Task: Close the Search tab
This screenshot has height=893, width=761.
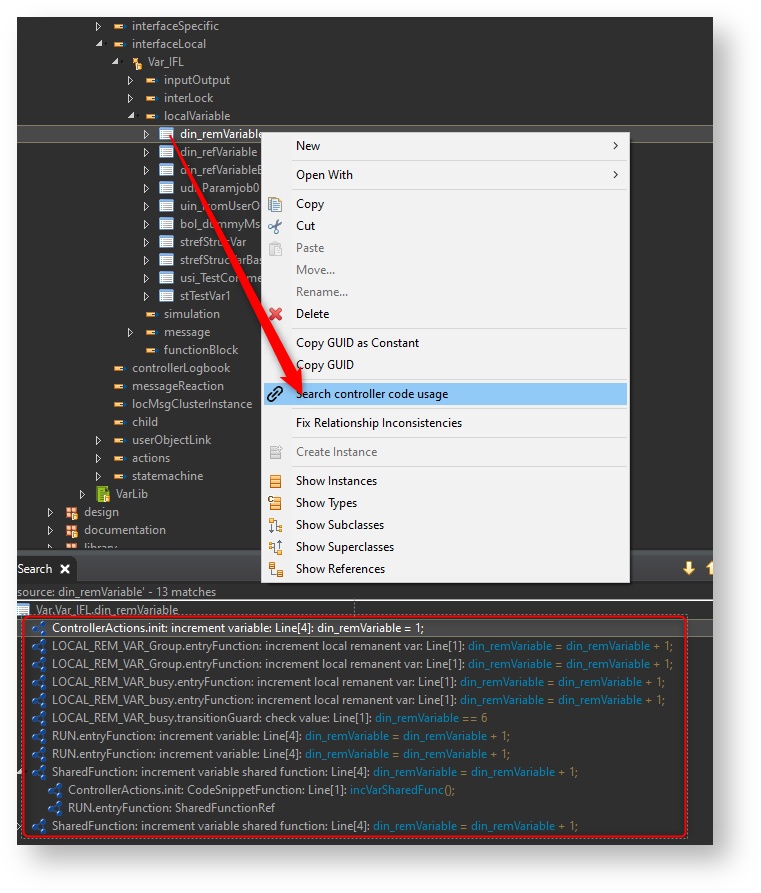Action: click(65, 569)
